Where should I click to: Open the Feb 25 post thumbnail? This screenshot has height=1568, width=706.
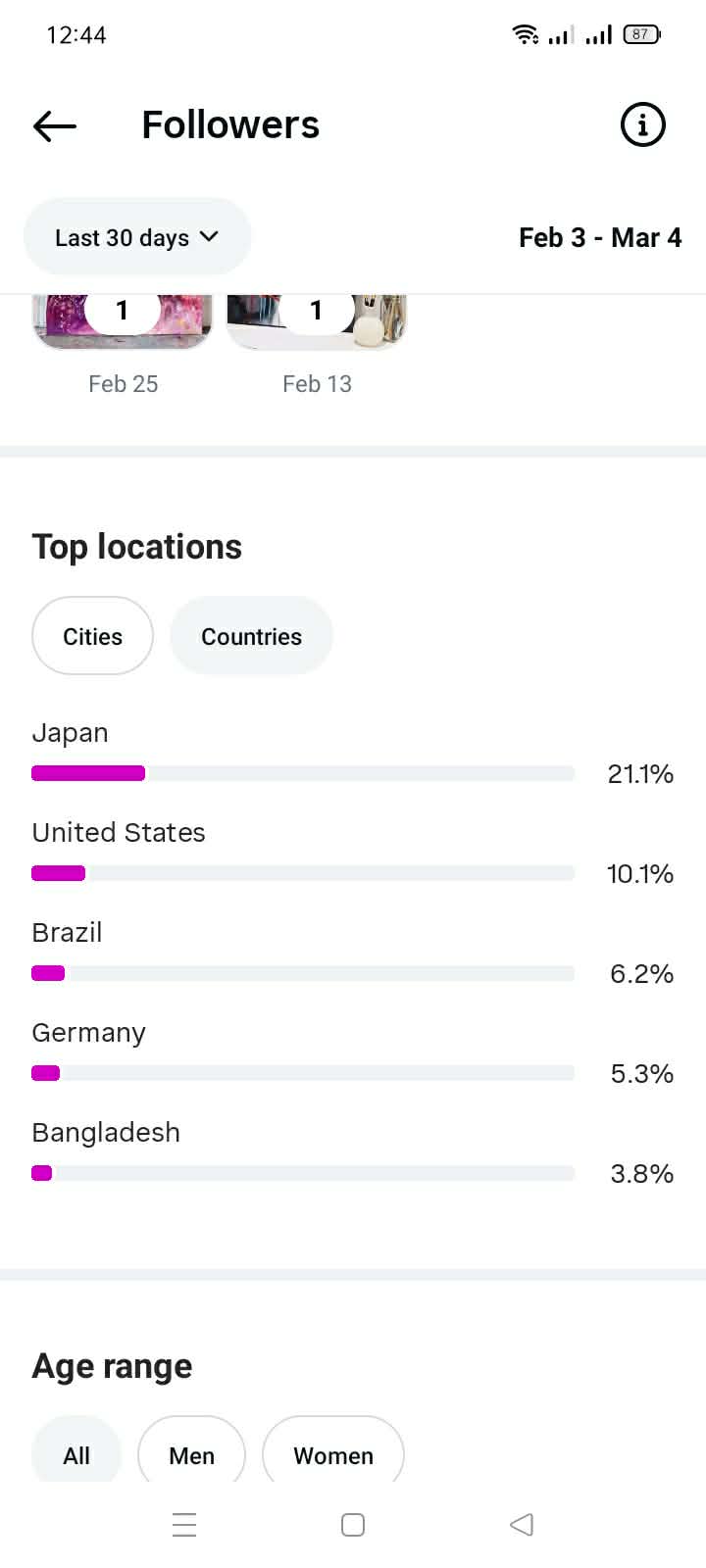click(123, 321)
